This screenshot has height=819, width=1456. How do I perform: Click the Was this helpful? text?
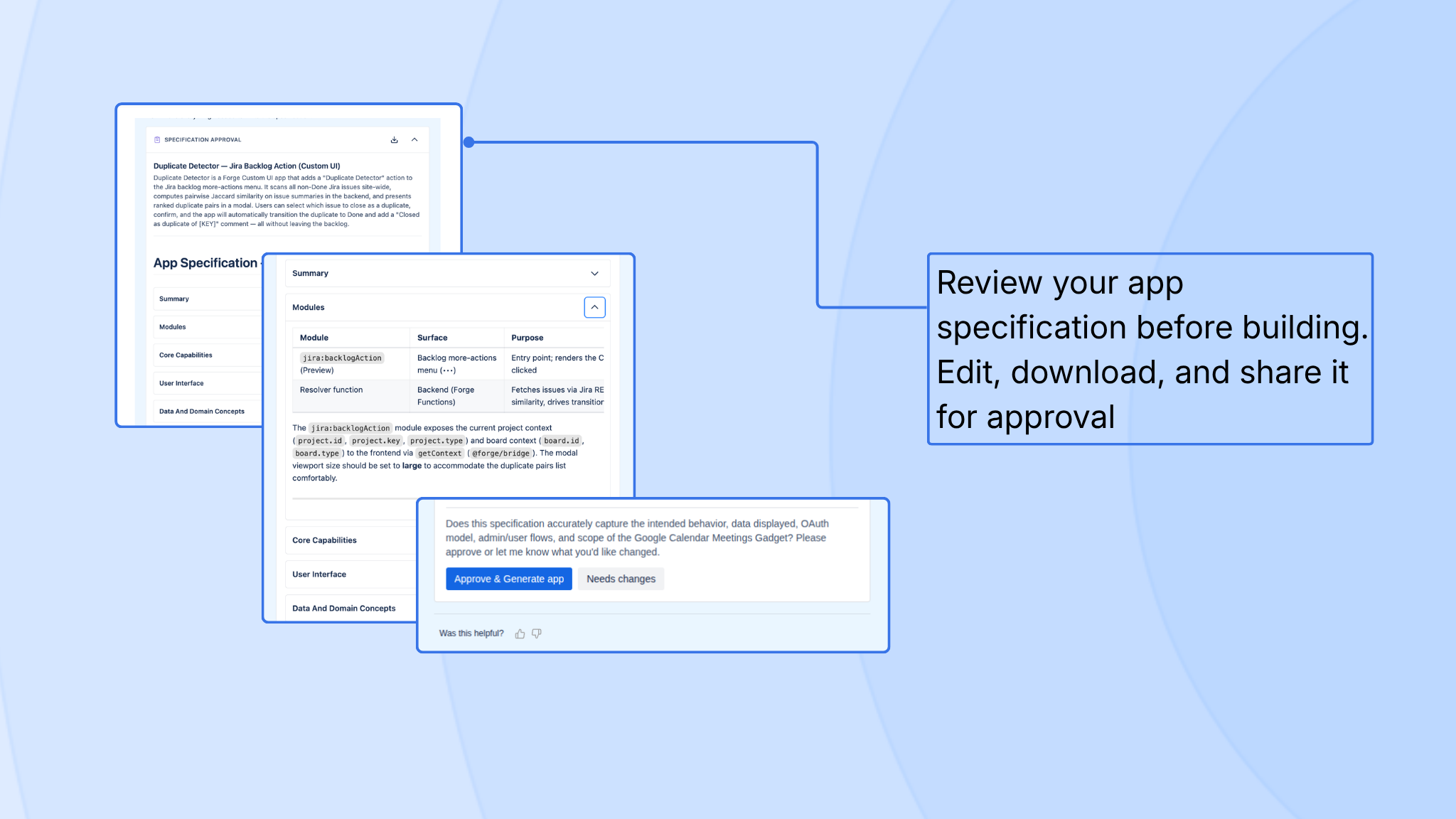pos(471,633)
